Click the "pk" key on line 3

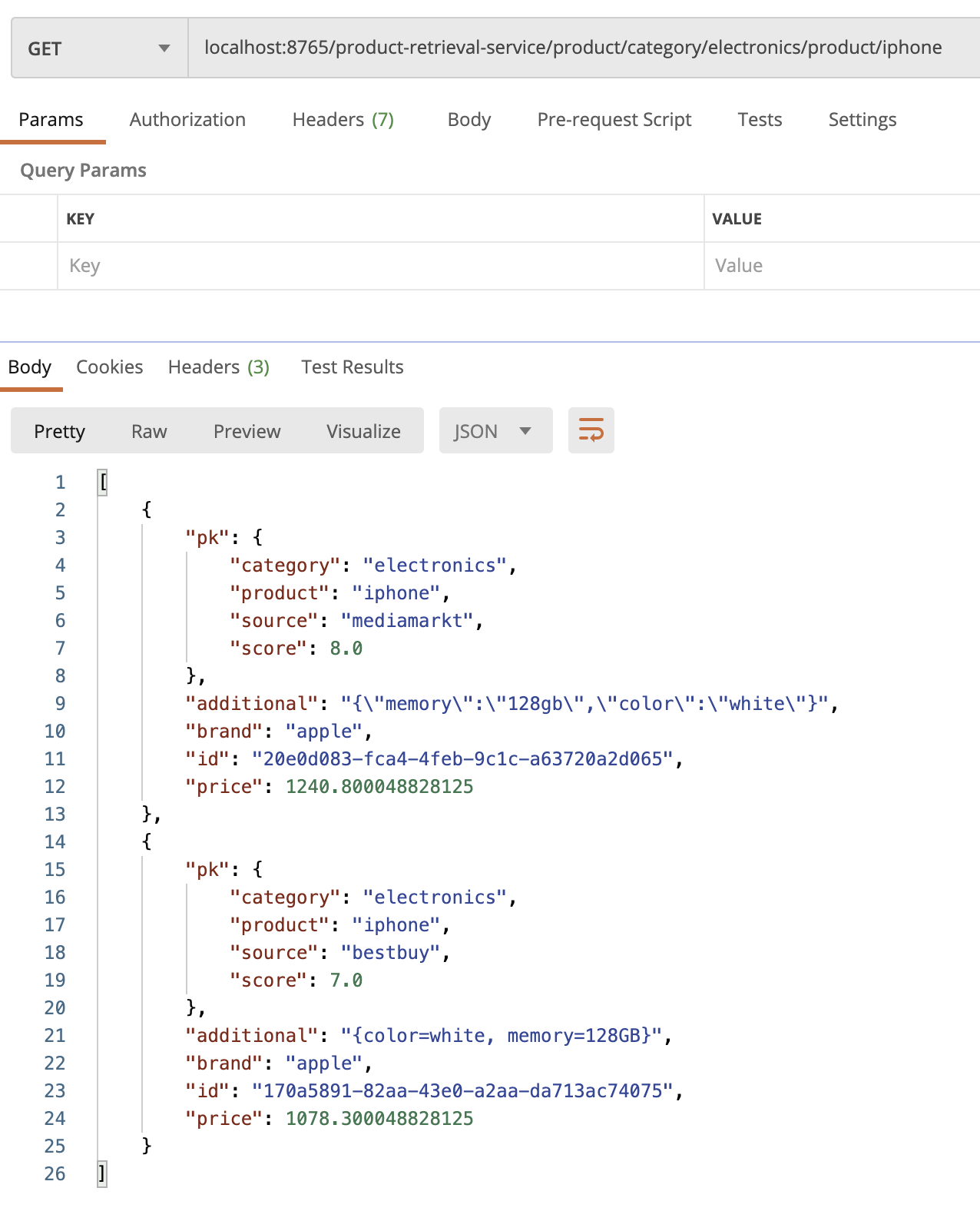(207, 537)
